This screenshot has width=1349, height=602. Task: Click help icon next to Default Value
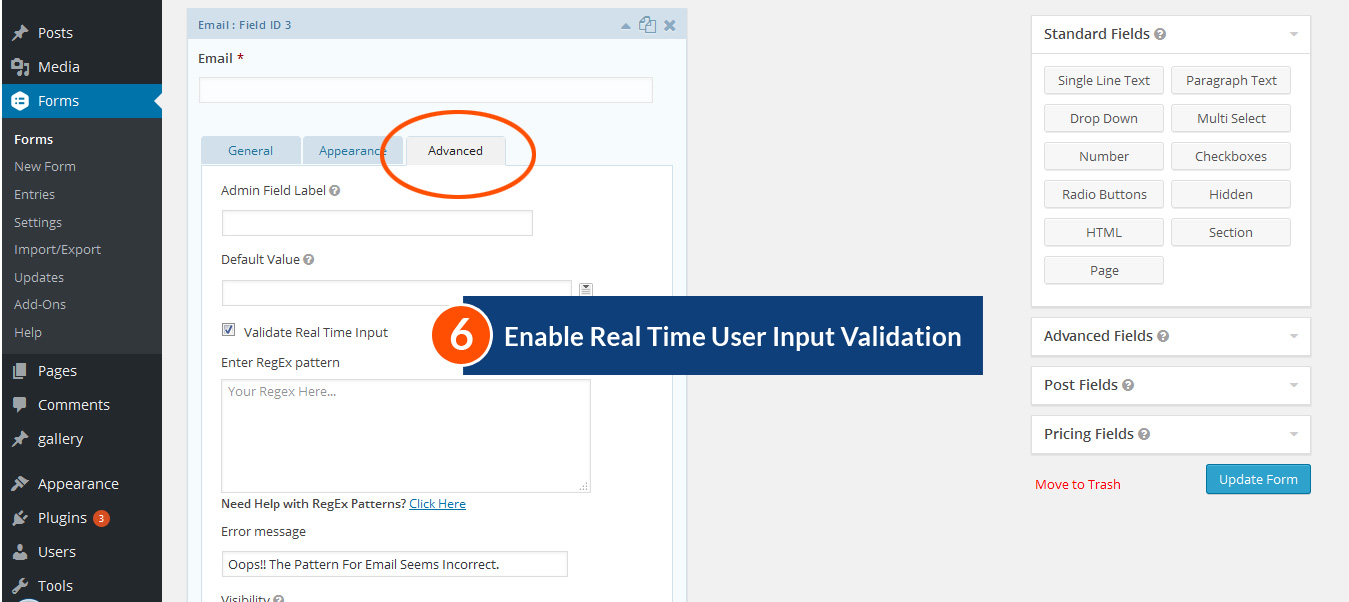pos(309,259)
